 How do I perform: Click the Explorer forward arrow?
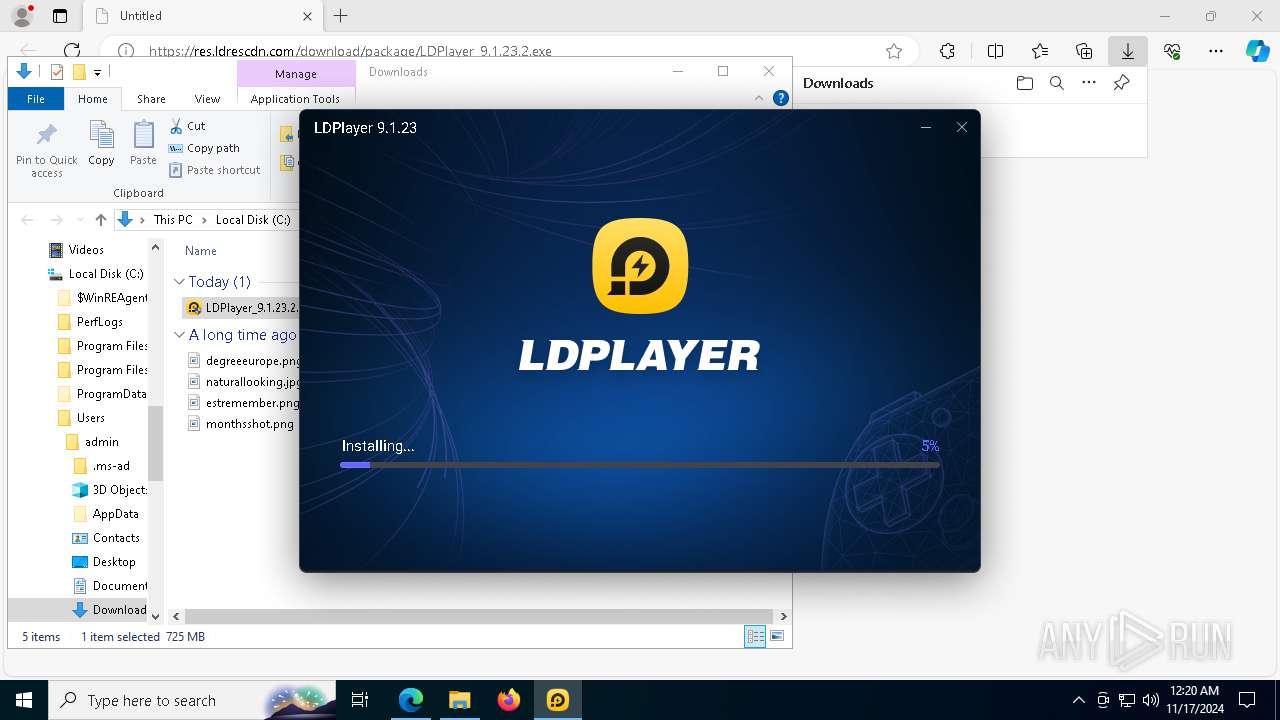coord(56,220)
